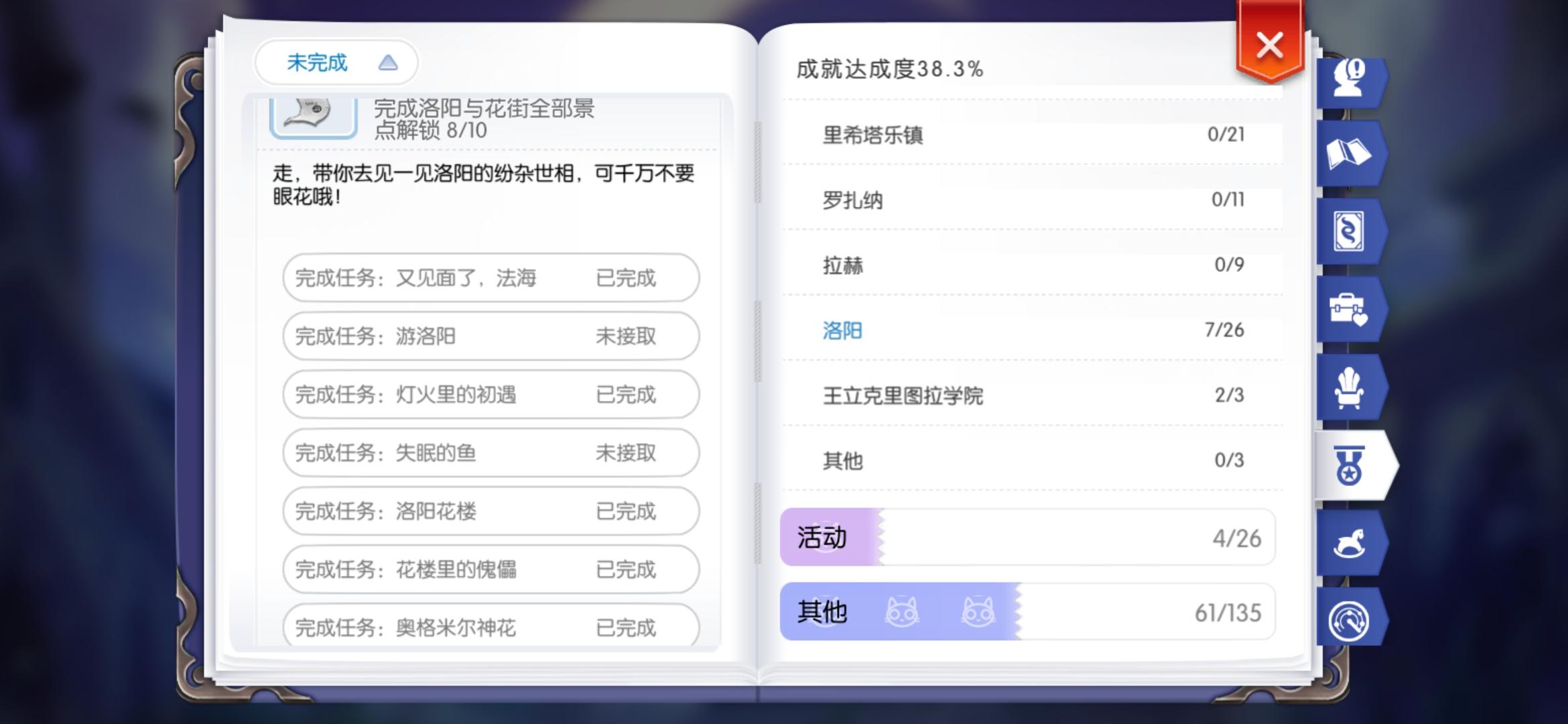1568x724 pixels.
Task: Select the 罗扎纳 region entry
Action: click(1033, 199)
